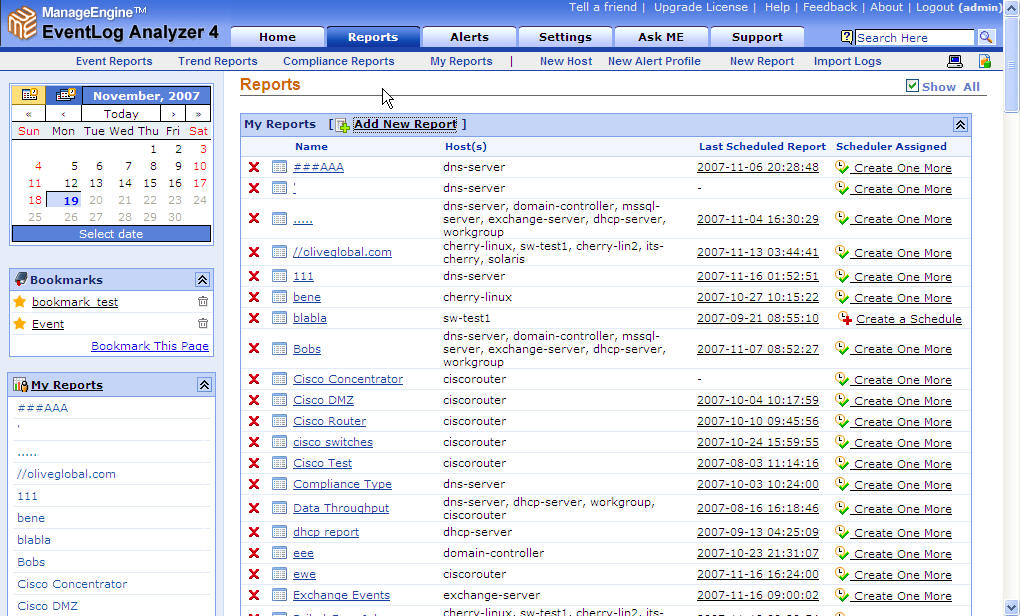Open the Reports tab
The width and height of the screenshot is (1020, 616).
(373, 37)
